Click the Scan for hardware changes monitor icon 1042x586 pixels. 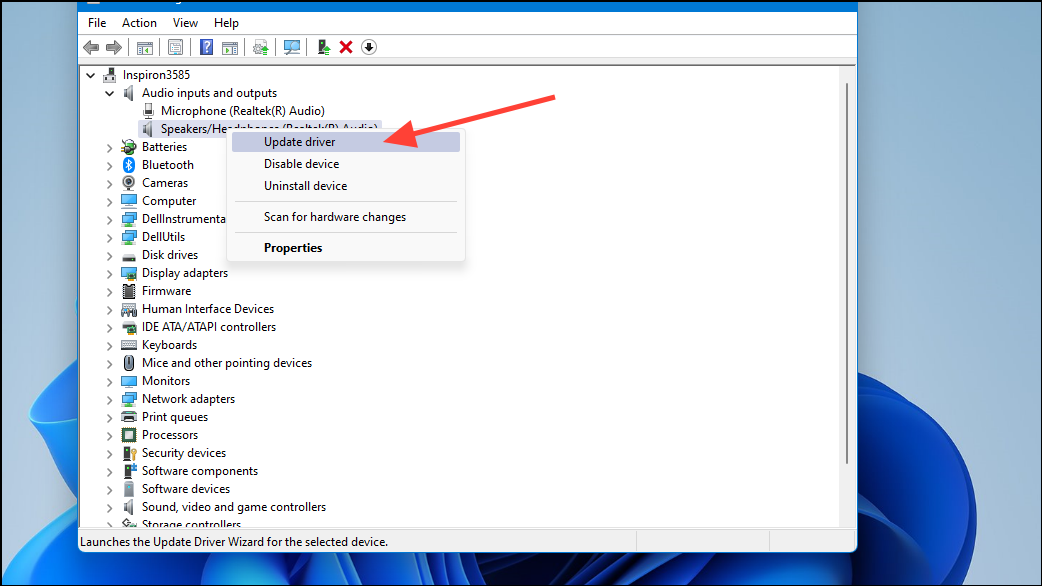pyautogui.click(x=292, y=47)
